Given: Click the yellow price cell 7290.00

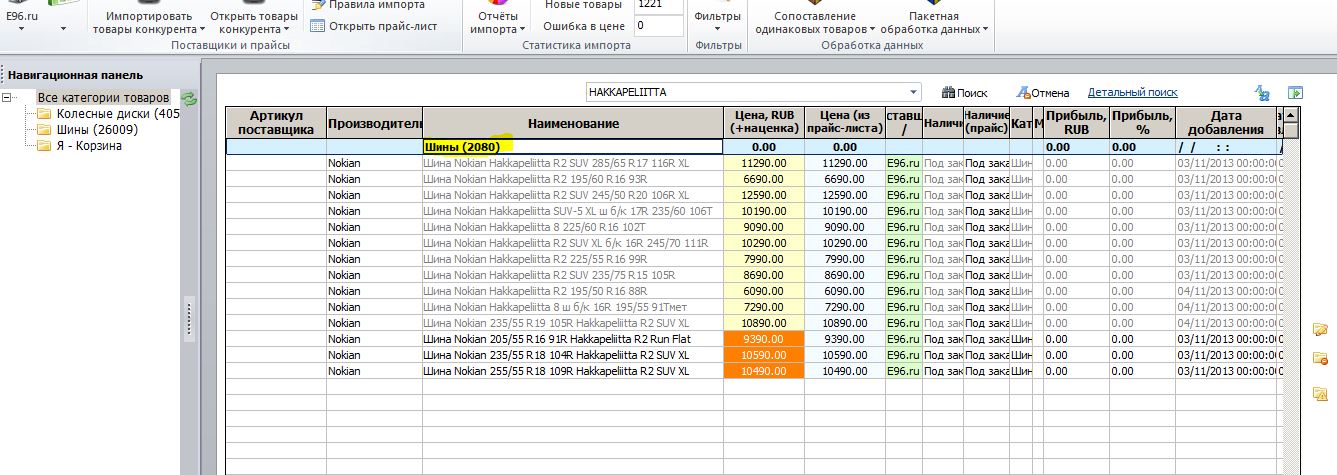Looking at the screenshot, I should point(764,307).
